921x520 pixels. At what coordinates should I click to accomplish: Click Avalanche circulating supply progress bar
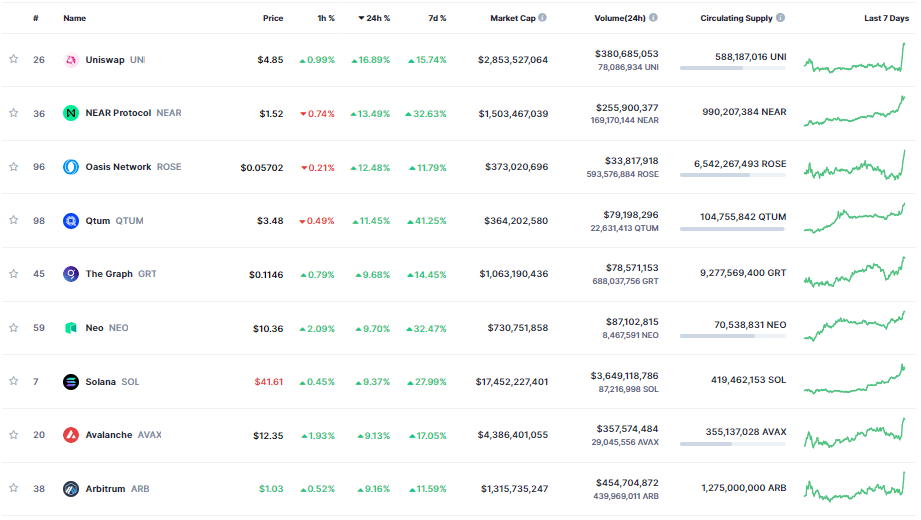tap(733, 444)
